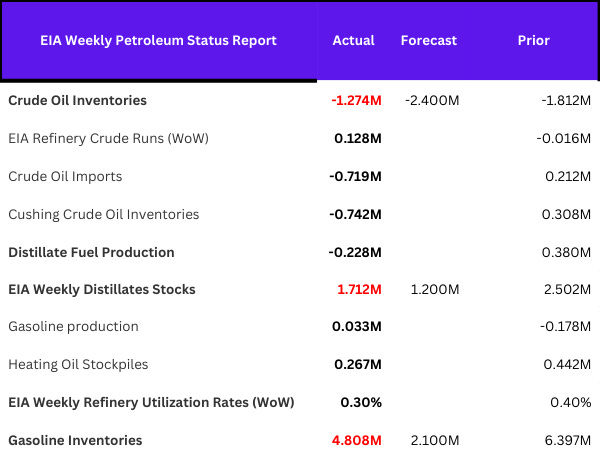Click actual value 0.033M
Screen dimensions: 600x450
(357, 326)
